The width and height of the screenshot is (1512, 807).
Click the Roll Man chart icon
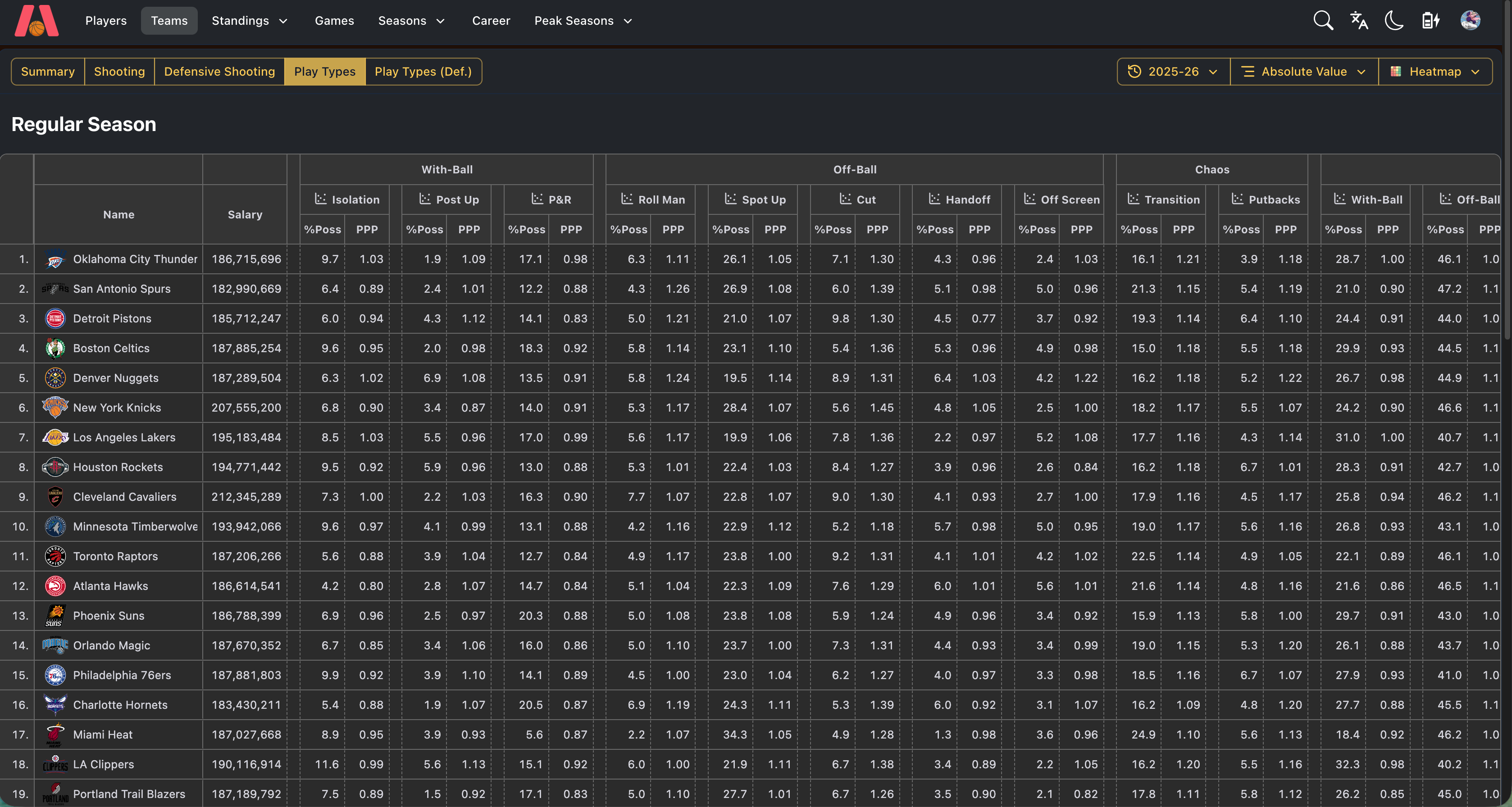(x=627, y=199)
